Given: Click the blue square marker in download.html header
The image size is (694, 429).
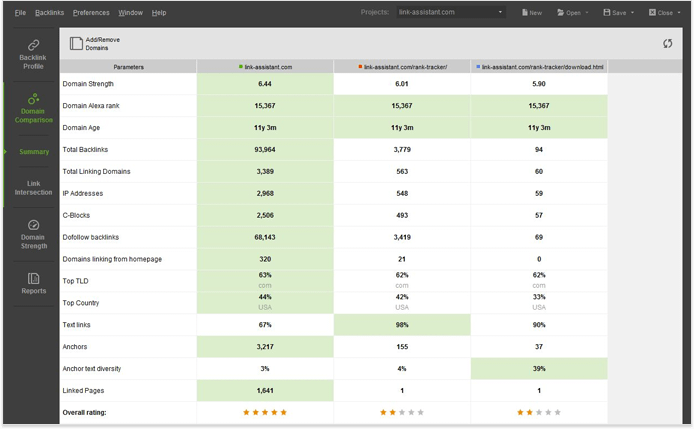Looking at the screenshot, I should click(478, 66).
